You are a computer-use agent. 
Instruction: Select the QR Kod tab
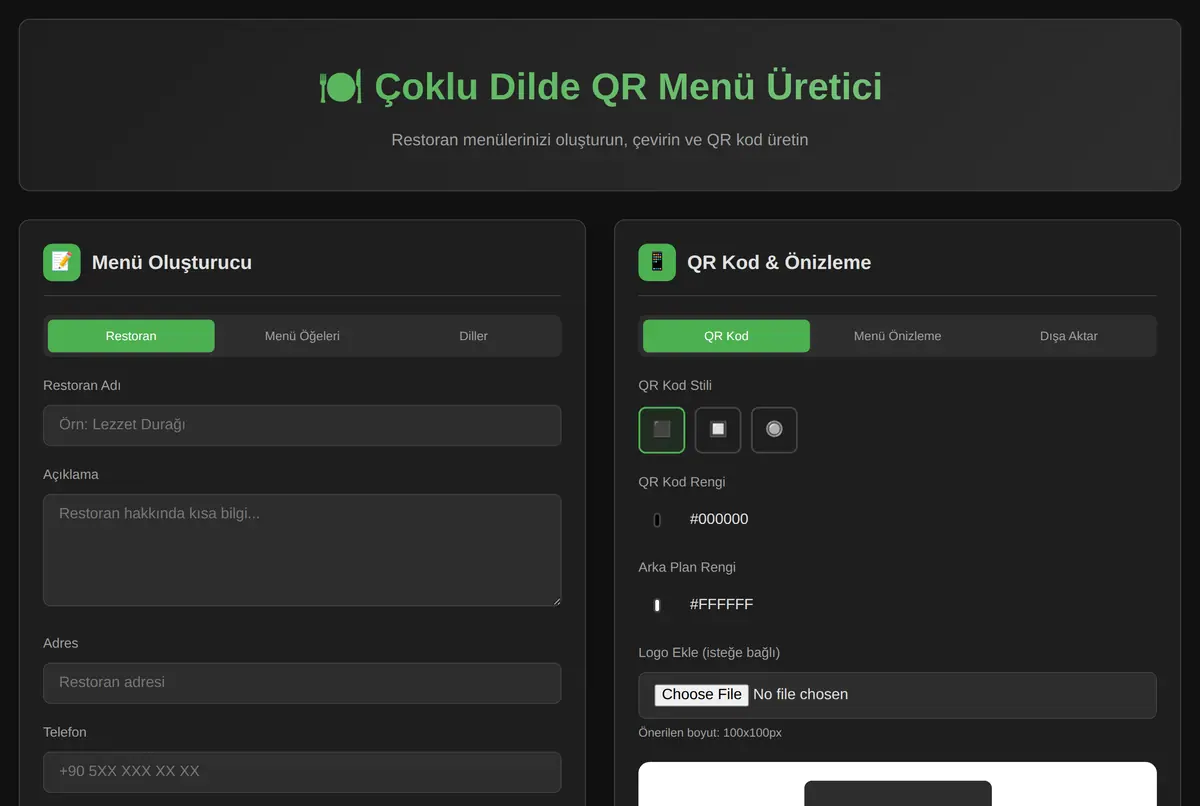click(x=726, y=336)
